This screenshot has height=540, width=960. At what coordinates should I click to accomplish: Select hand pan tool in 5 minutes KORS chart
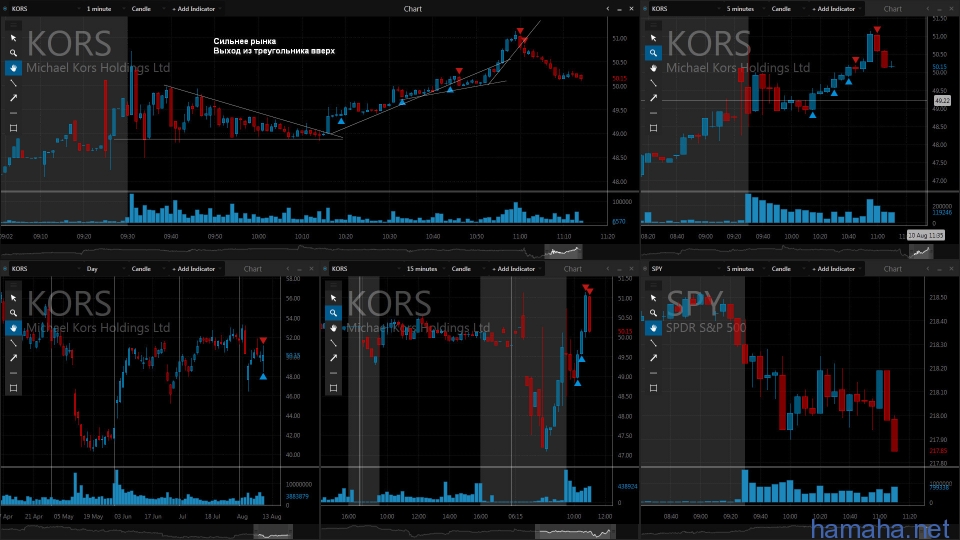coord(653,68)
